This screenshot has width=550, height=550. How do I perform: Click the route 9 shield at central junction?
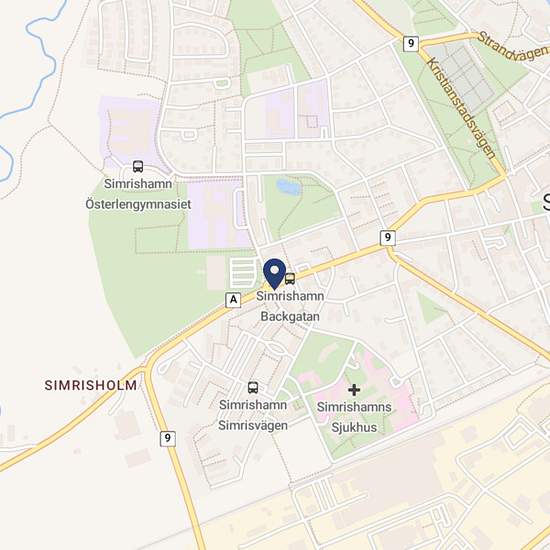point(388,238)
